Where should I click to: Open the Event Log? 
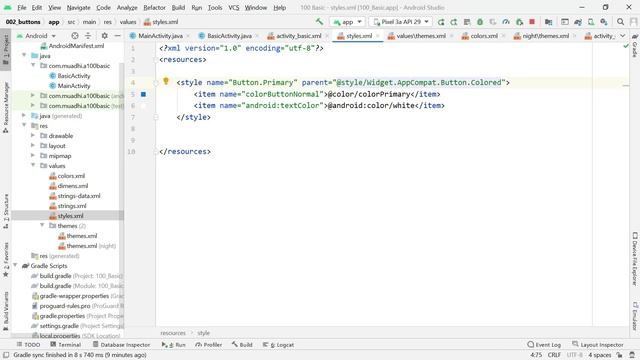click(544, 345)
